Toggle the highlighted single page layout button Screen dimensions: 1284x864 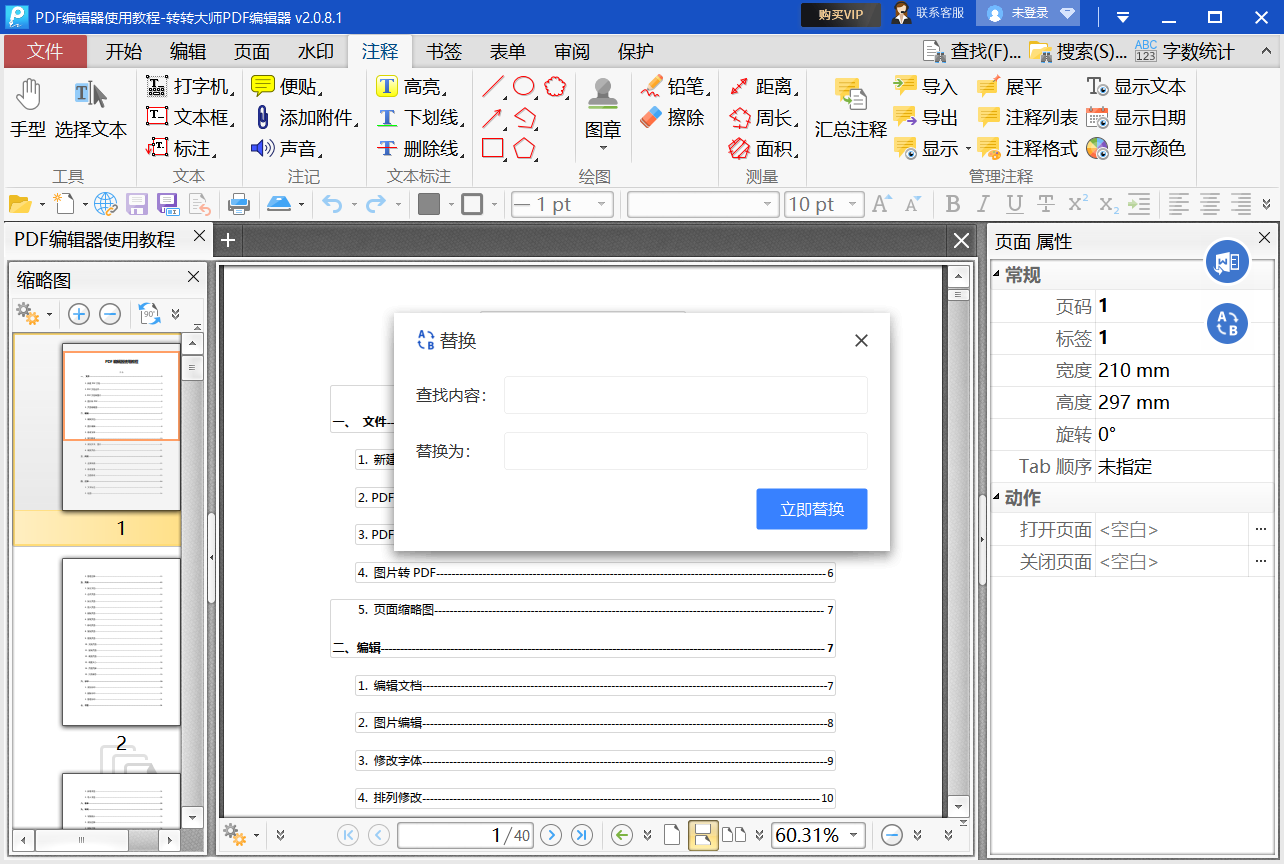click(x=703, y=835)
